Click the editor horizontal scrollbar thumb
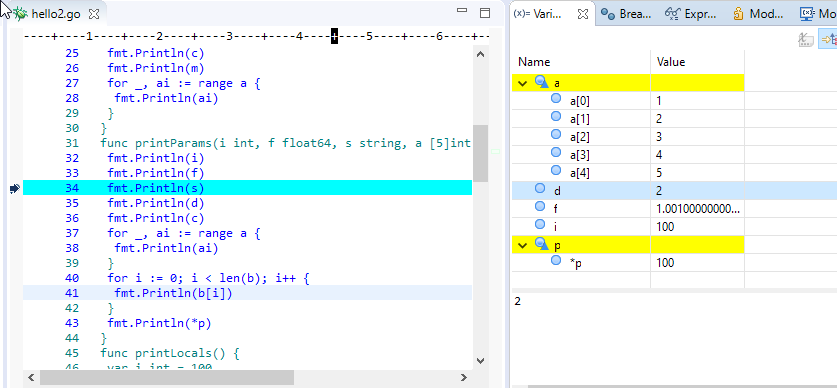Image resolution: width=837 pixels, height=388 pixels. click(x=167, y=377)
